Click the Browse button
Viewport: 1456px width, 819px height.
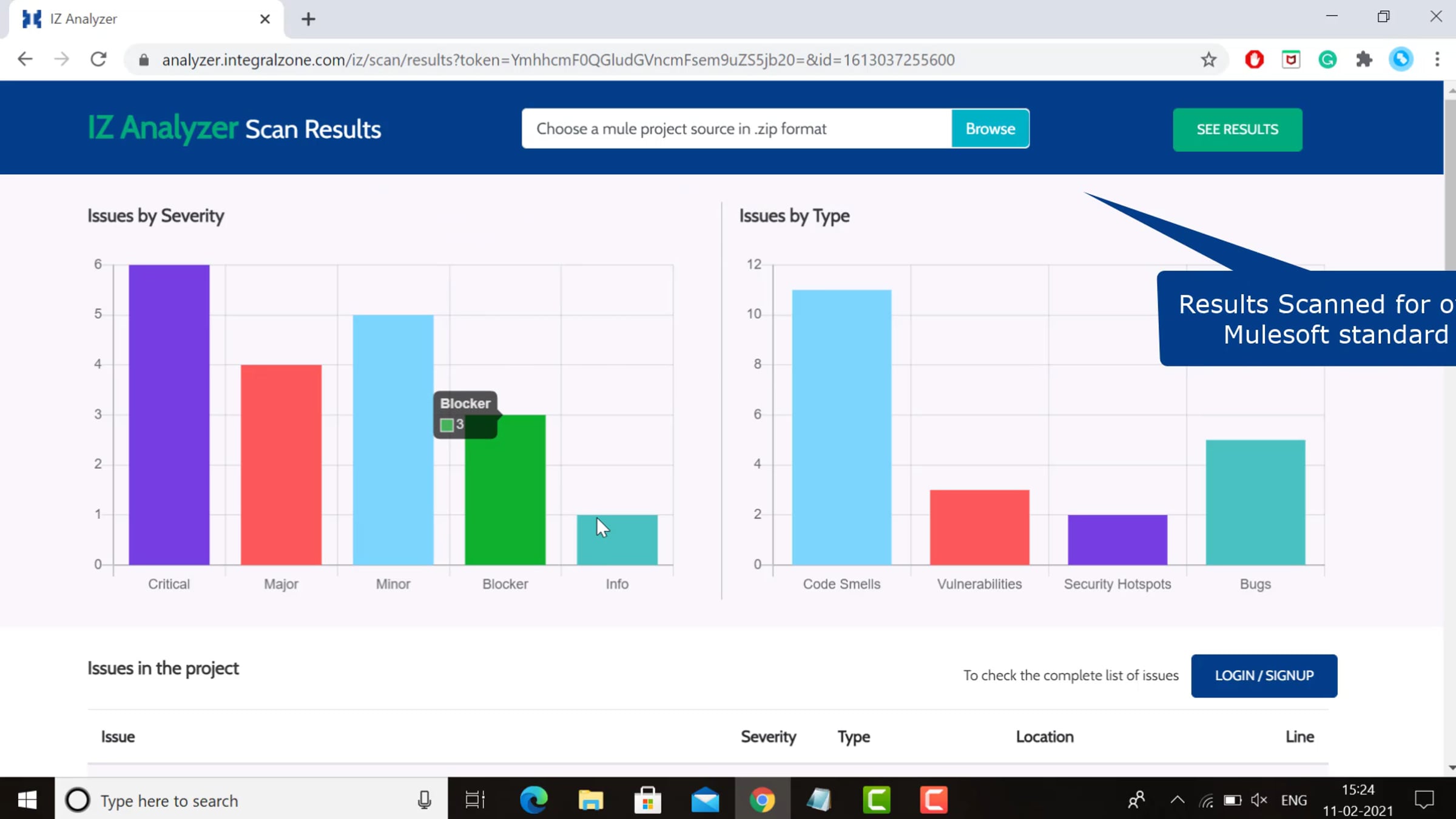pyautogui.click(x=990, y=129)
